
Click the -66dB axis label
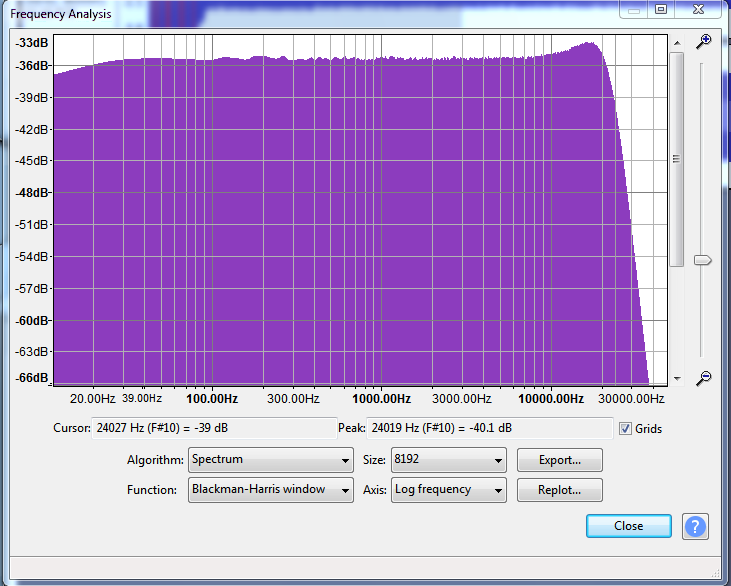click(x=32, y=378)
